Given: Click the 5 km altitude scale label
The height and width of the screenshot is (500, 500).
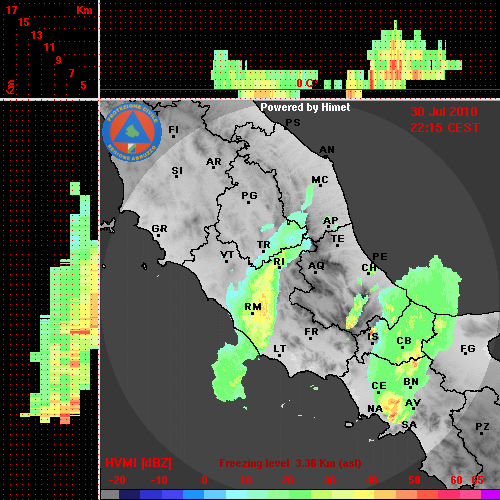Looking at the screenshot, I should click(83, 85).
